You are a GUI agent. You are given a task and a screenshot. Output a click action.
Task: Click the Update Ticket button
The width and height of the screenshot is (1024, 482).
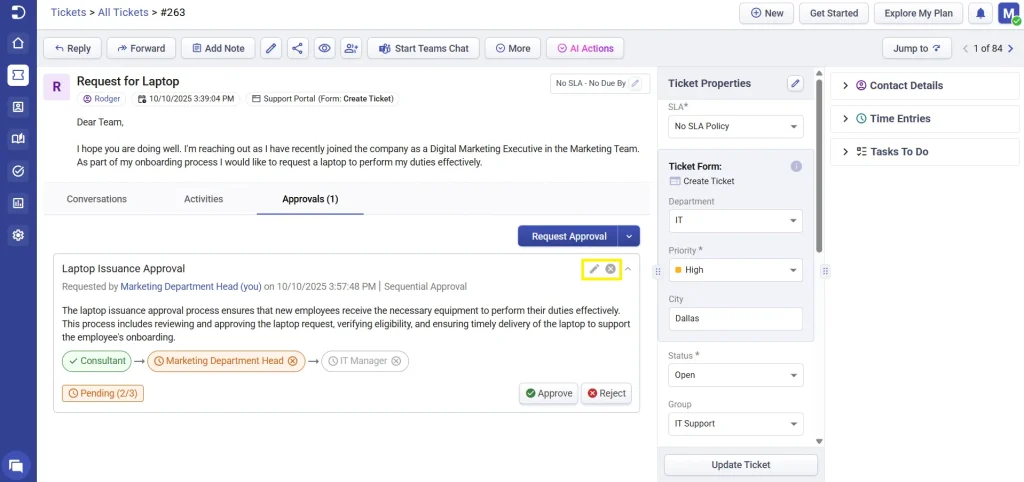point(740,465)
